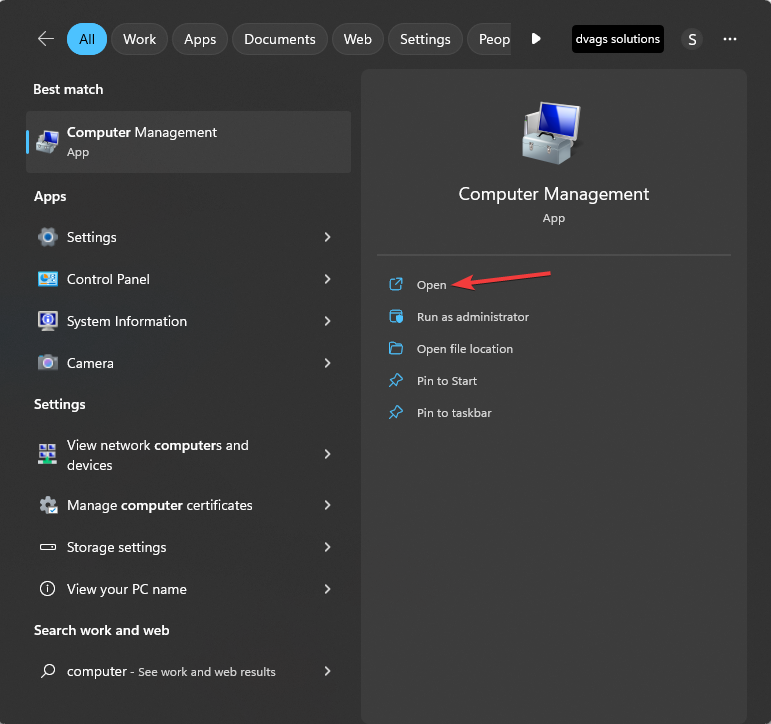Viewport: 771px width, 724px height.
Task: Expand View network computers and devices chevron
Action: pyautogui.click(x=327, y=454)
